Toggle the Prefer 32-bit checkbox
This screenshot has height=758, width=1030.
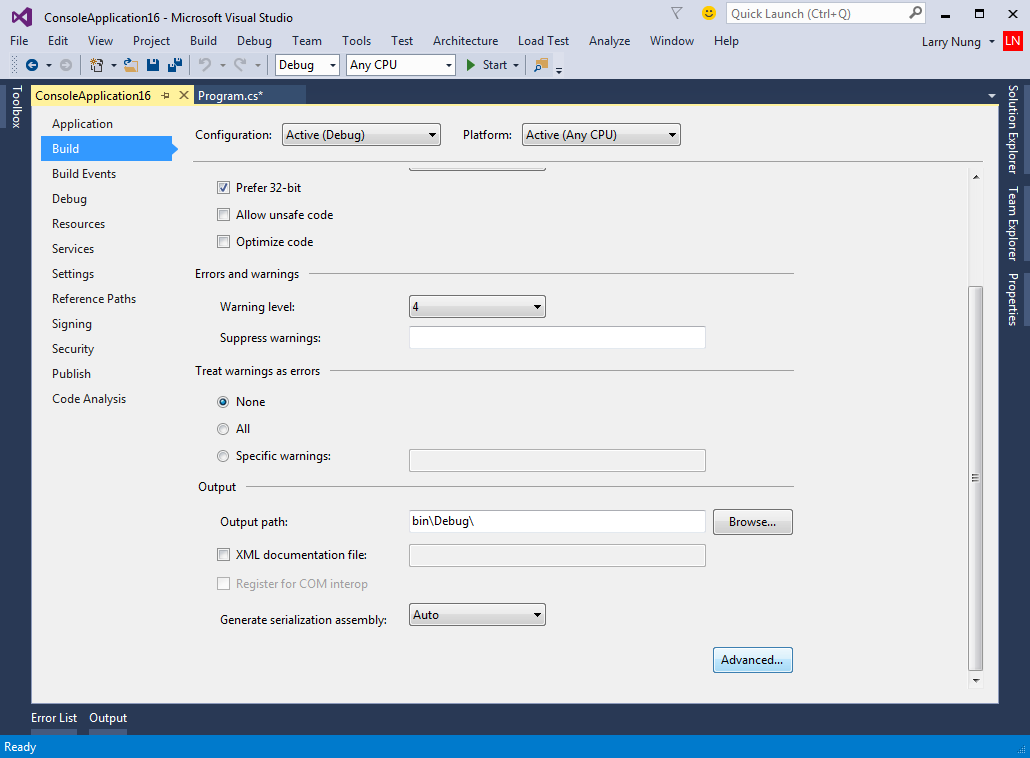click(x=223, y=188)
